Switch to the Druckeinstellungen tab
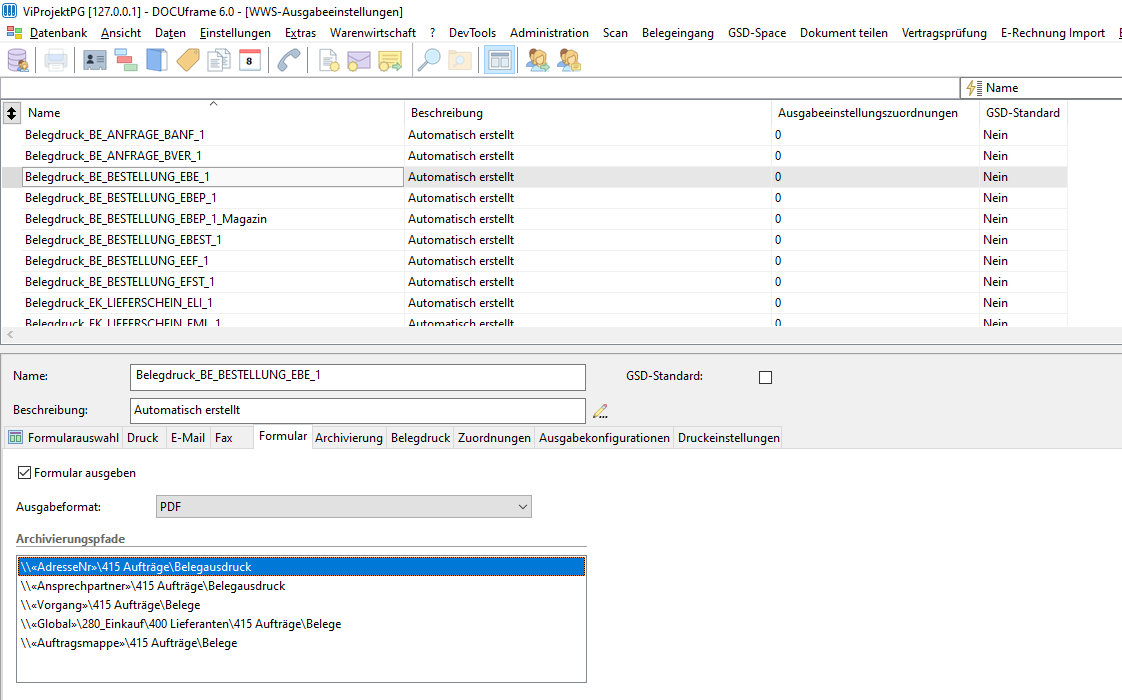The image size is (1122, 700). [728, 437]
